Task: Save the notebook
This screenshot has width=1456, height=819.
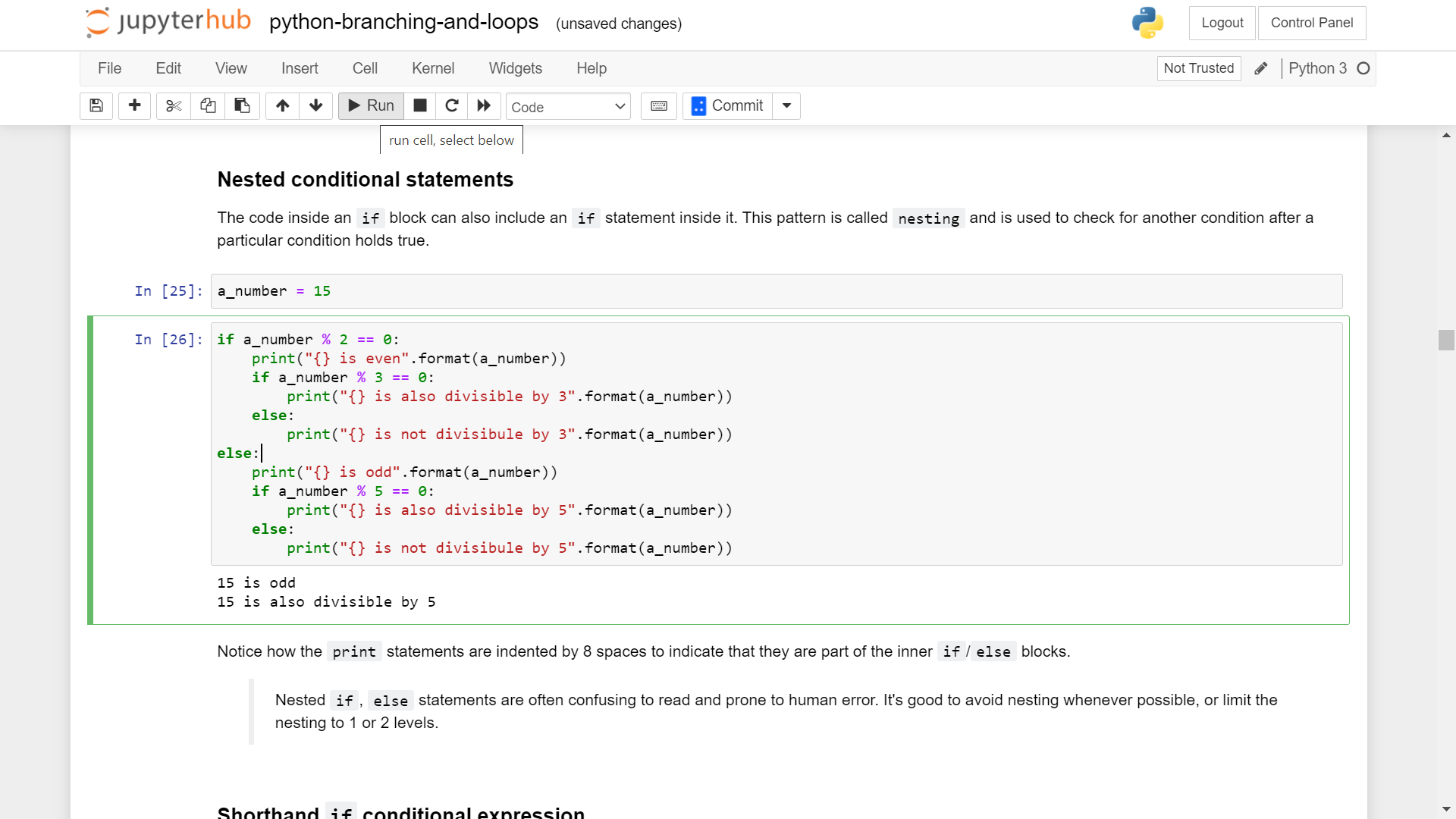Action: 96,106
